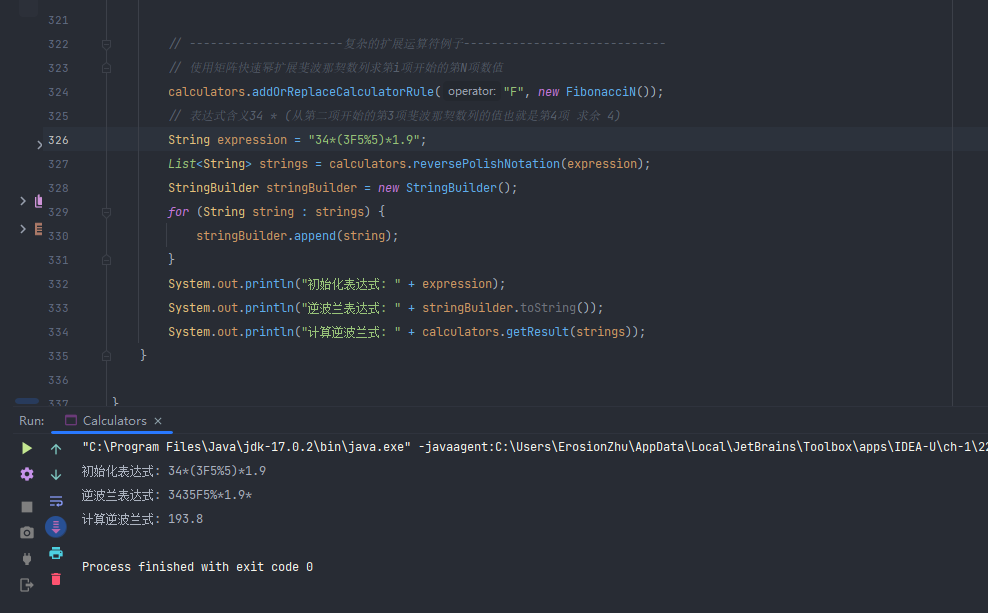
Task: Click the down arrow in console toolbar
Action: (56, 474)
